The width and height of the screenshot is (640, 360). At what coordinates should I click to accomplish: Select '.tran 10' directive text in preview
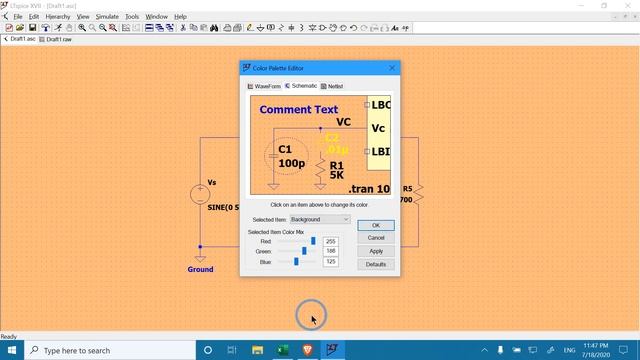tap(369, 189)
